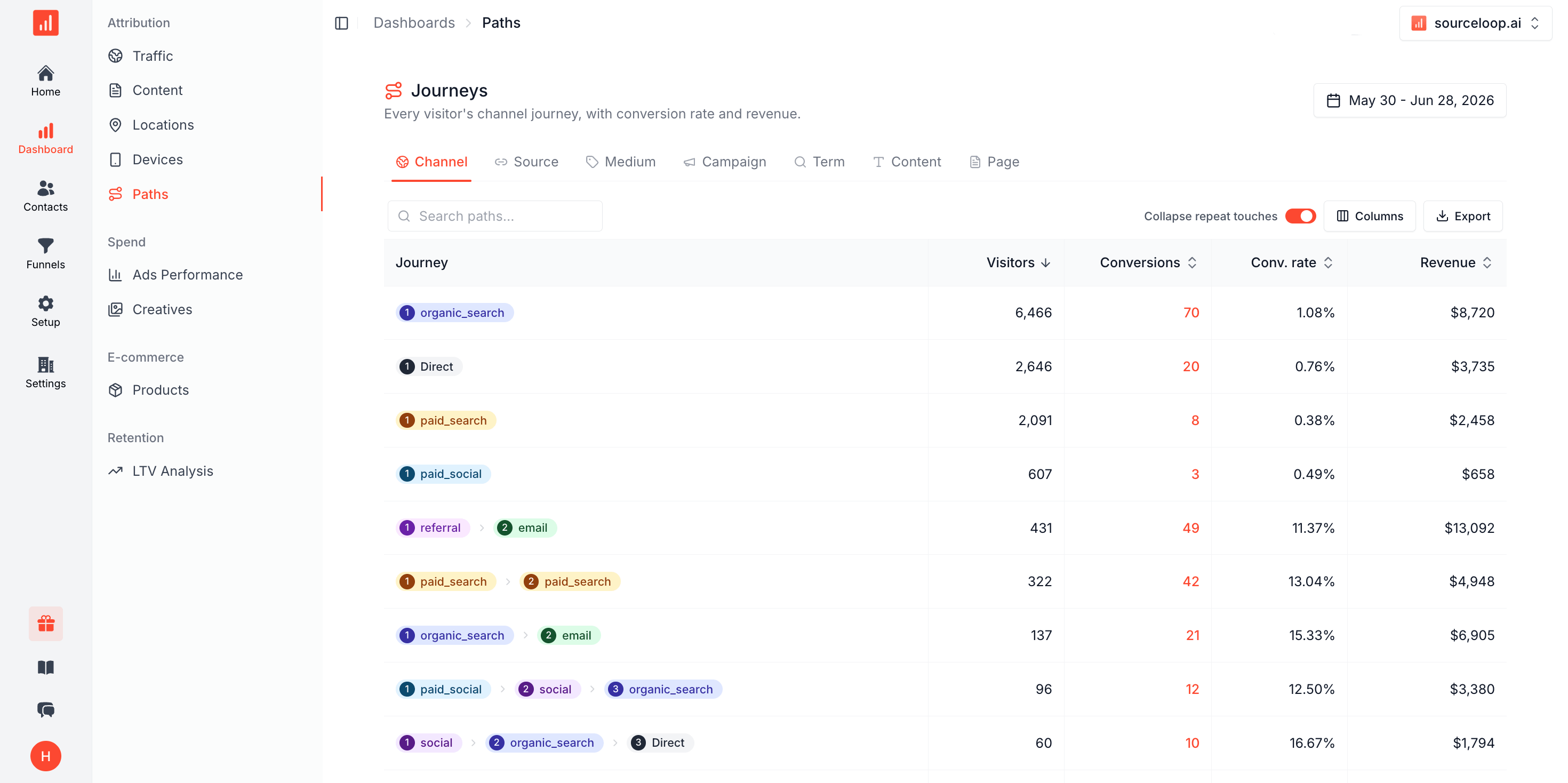Open Ads Performance label under Spend
Image resolution: width=1568 pixels, height=783 pixels.
[x=188, y=275]
